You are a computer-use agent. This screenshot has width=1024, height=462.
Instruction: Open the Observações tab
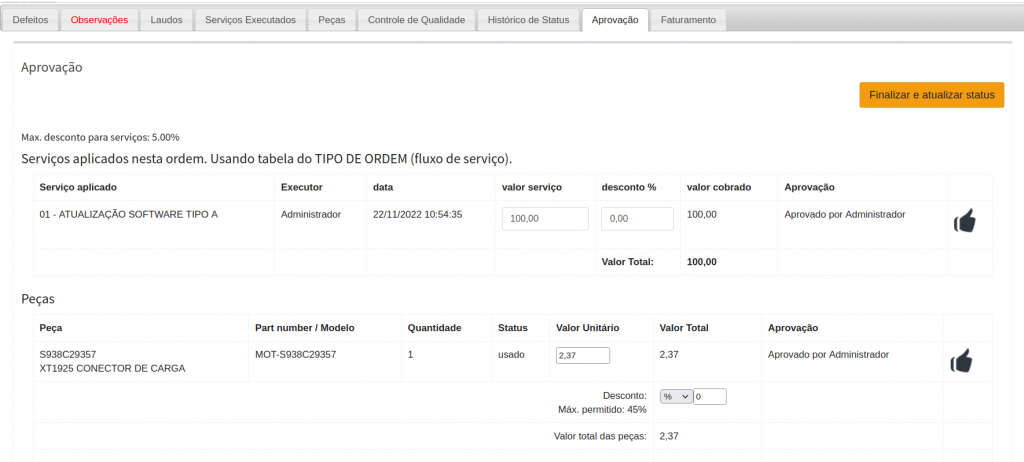tap(99, 20)
